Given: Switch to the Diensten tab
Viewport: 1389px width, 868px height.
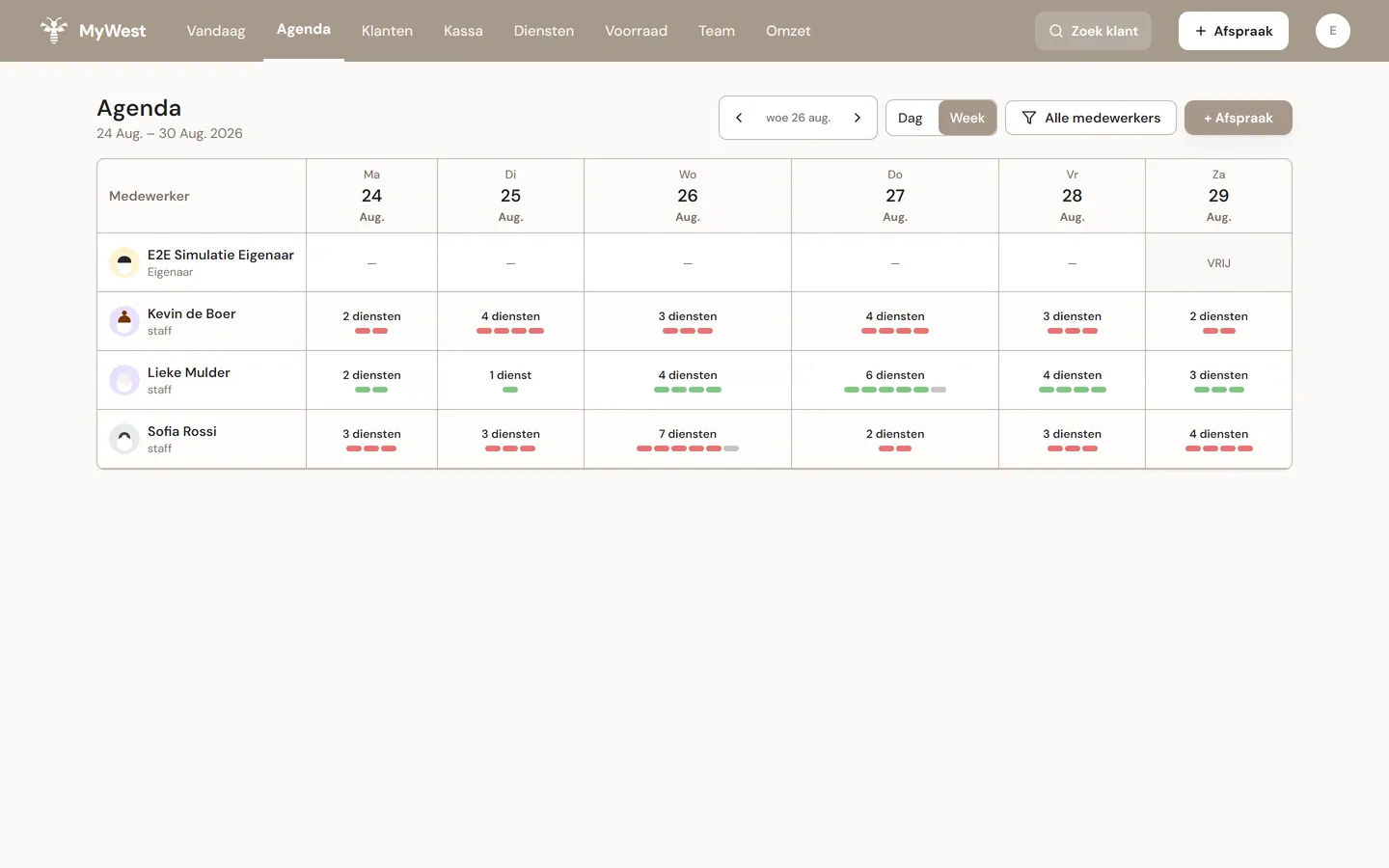Looking at the screenshot, I should tap(544, 31).
